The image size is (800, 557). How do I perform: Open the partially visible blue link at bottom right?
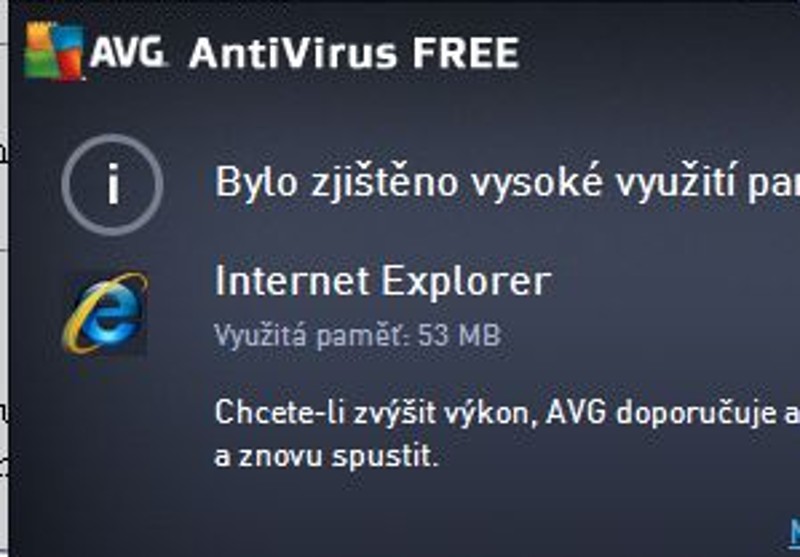pyautogui.click(x=795, y=532)
